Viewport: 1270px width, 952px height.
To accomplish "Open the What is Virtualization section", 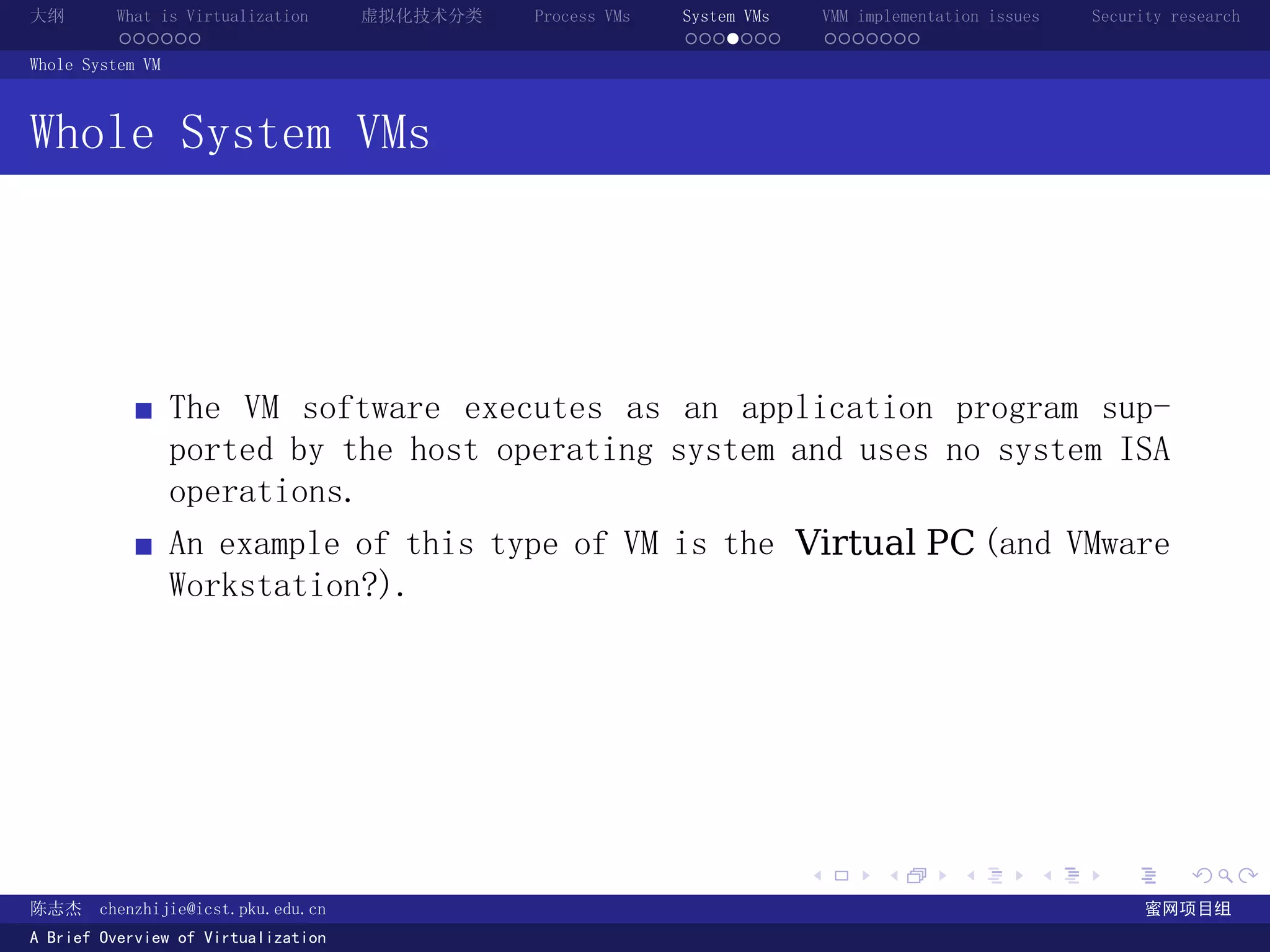I will (x=212, y=16).
